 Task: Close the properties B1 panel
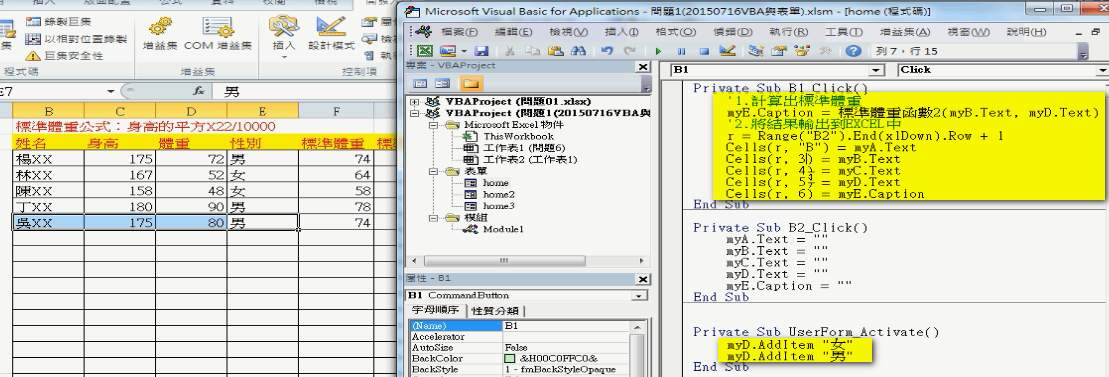[643, 279]
